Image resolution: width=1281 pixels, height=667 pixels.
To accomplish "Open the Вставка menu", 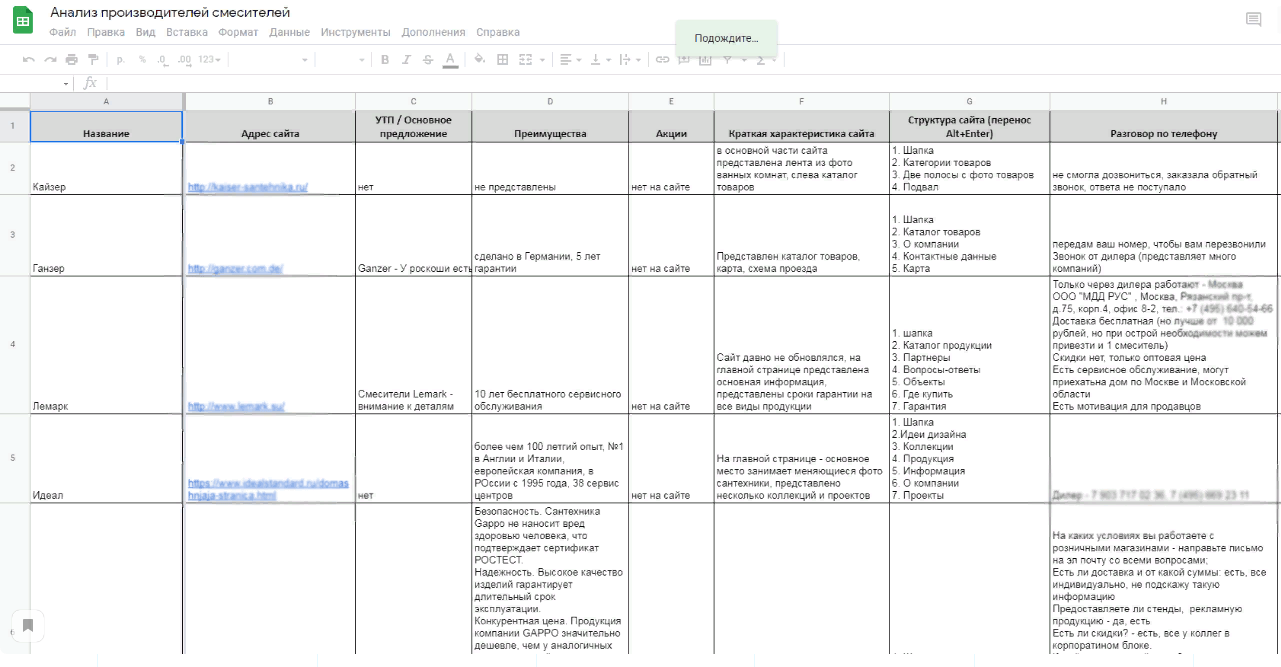I will [x=187, y=32].
